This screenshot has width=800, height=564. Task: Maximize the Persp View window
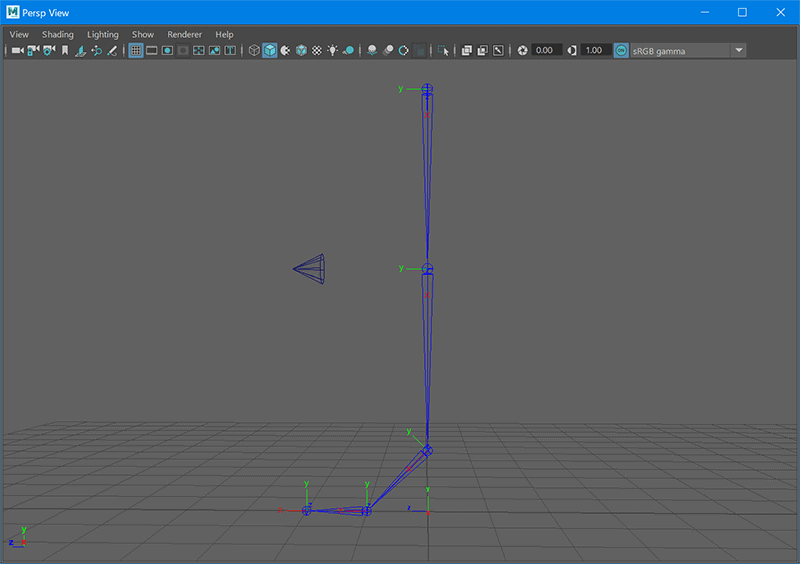[742, 12]
